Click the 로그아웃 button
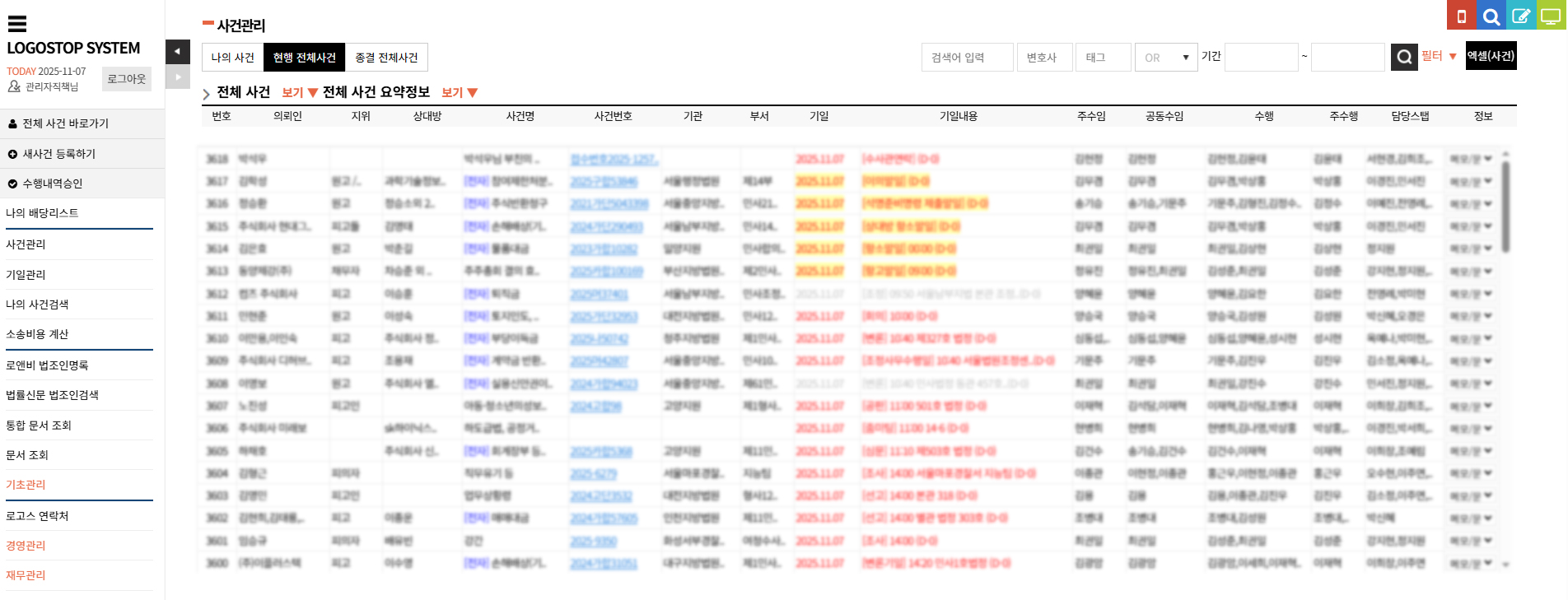The image size is (1568, 600). (127, 79)
